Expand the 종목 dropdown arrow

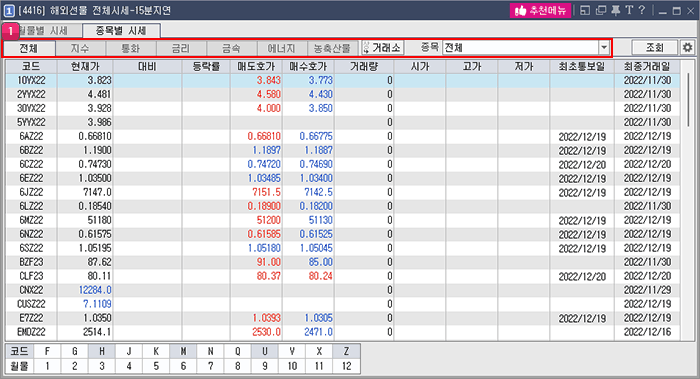tap(604, 47)
